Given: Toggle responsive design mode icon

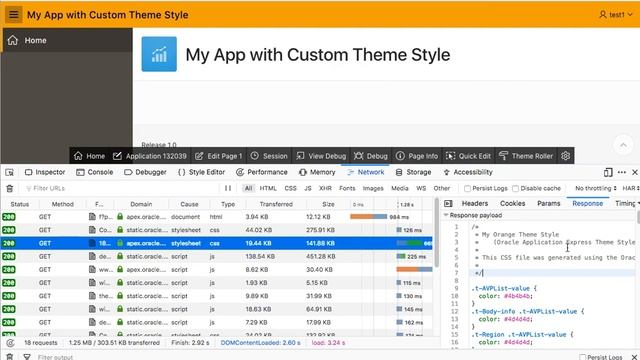Looking at the screenshot, I should (x=608, y=172).
